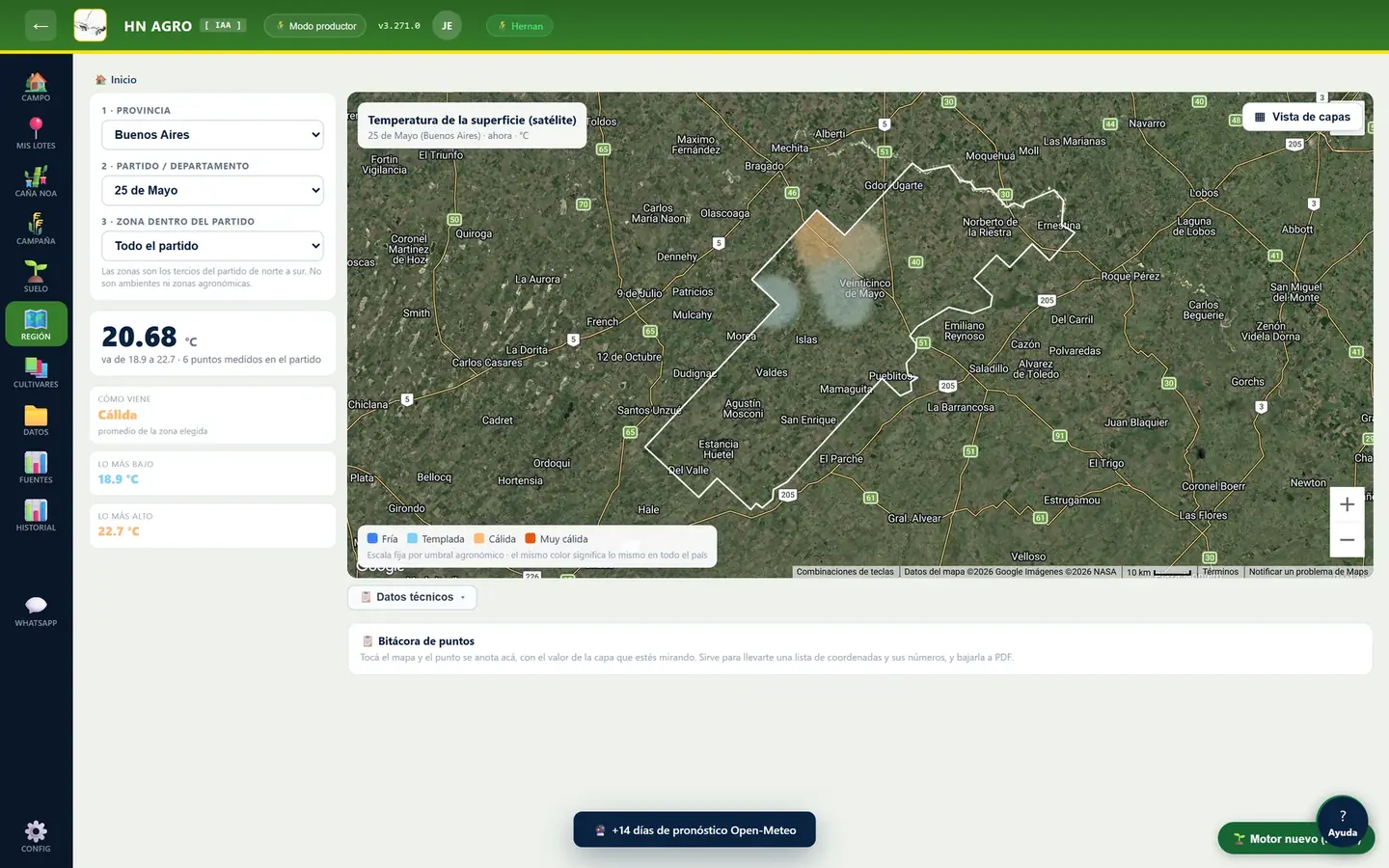The image size is (1389, 868).
Task: Click the Muy cálida red legend swatch
Action: tap(531, 539)
